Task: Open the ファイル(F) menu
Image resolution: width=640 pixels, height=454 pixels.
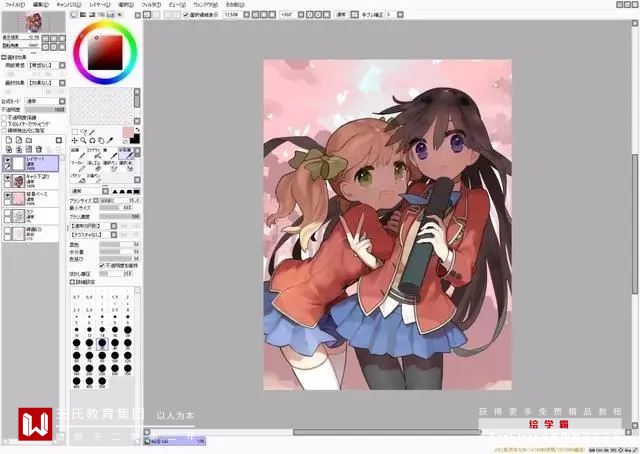Action: coord(15,4)
